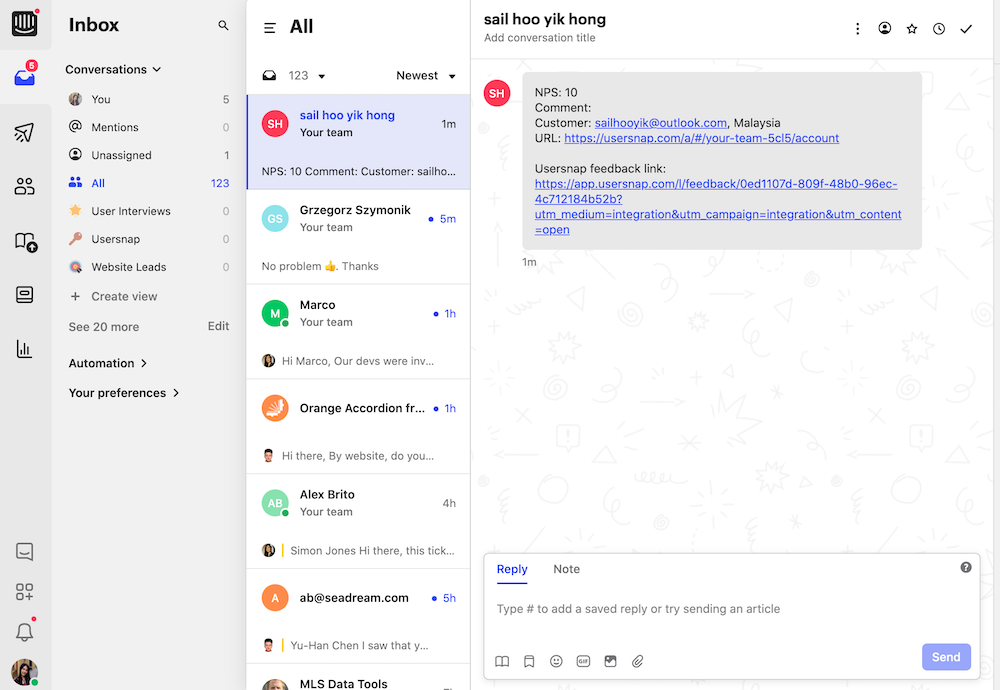
Task: Insert an article using book icon
Action: click(503, 661)
